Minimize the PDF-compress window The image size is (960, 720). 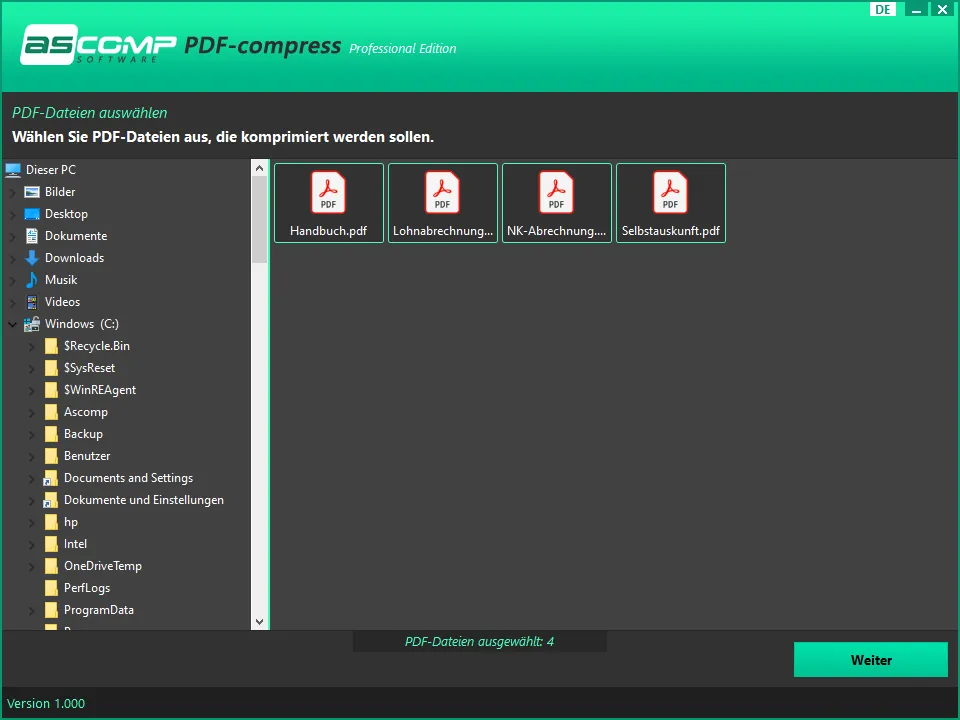point(916,9)
